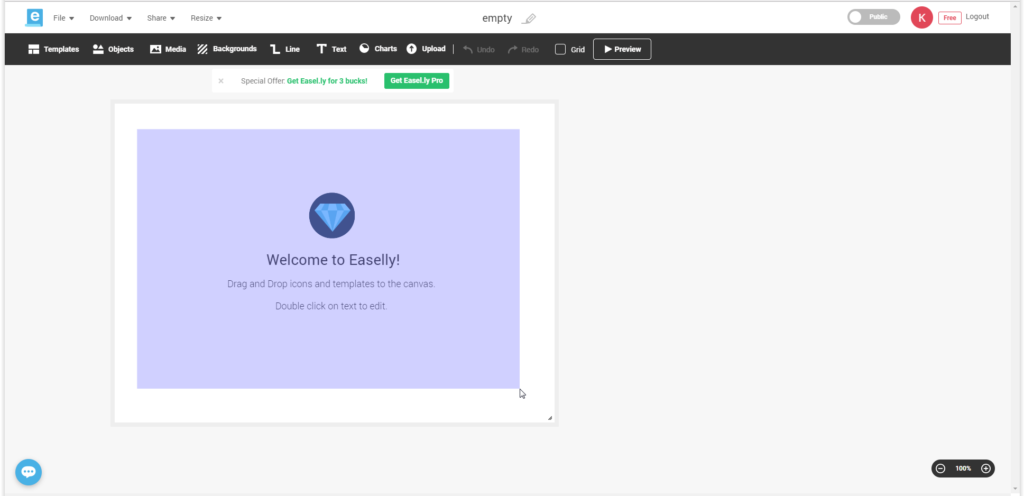Click the 'empty' project title
This screenshot has height=496, width=1024.
[497, 18]
